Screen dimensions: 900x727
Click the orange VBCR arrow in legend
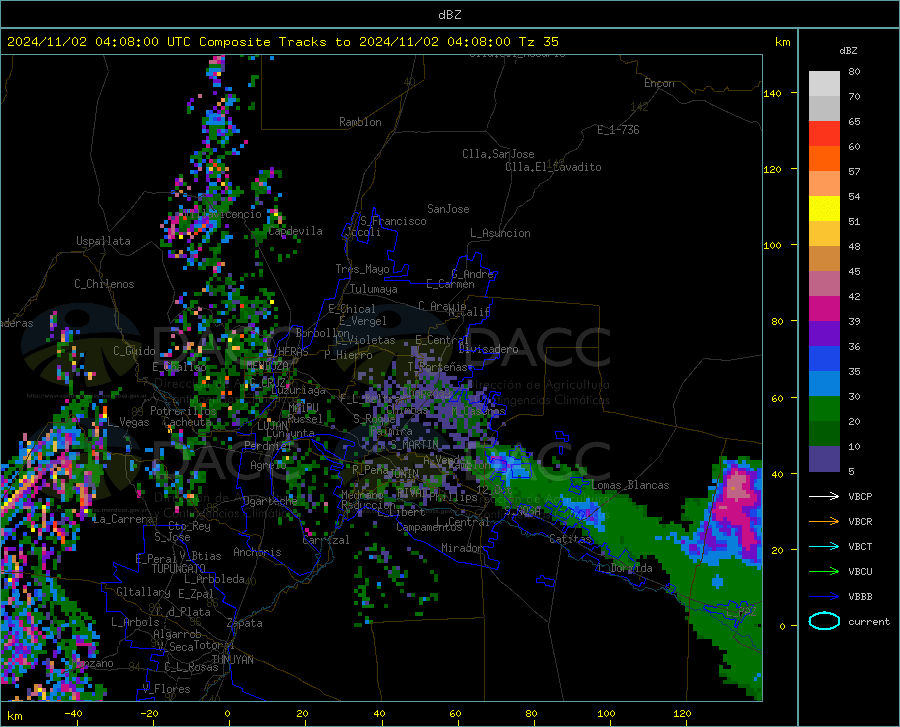pyautogui.click(x=824, y=522)
